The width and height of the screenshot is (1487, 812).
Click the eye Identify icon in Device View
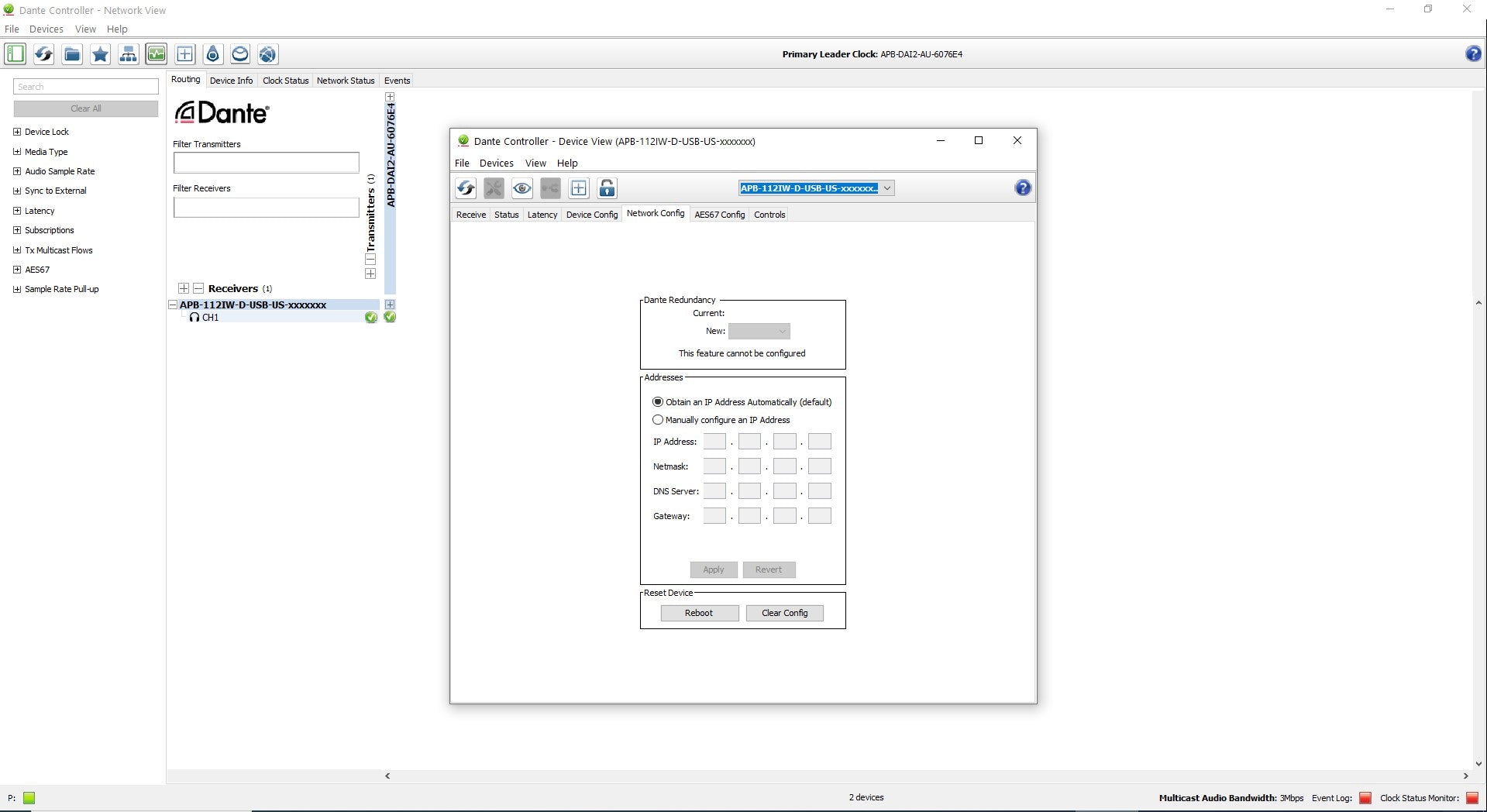522,188
